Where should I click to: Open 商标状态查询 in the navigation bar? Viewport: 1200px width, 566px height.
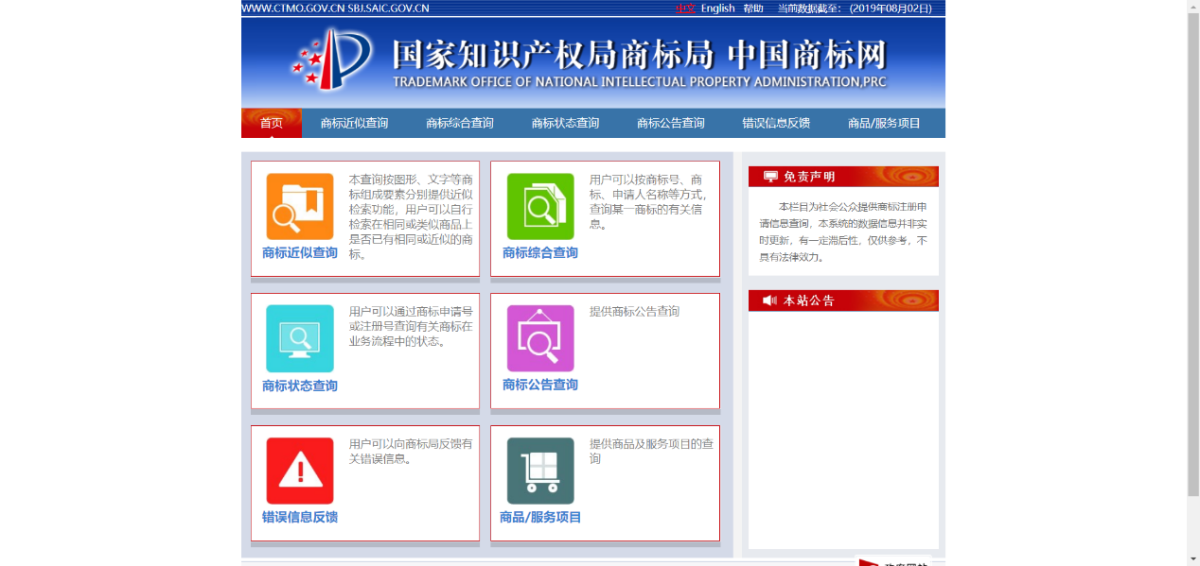pyautogui.click(x=565, y=123)
